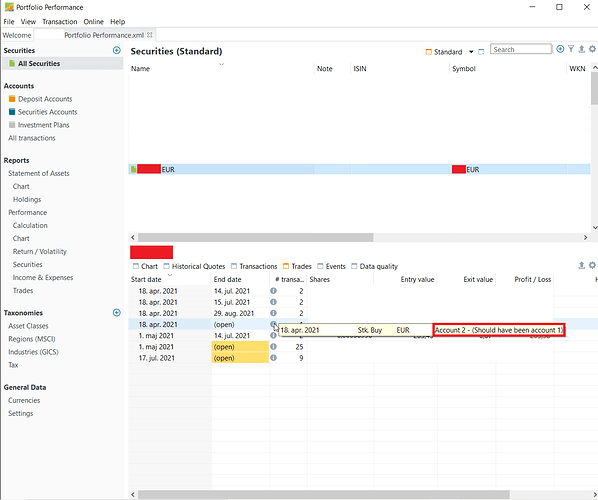Click the Securities Accounts blue icon
This screenshot has width=598, height=500.
point(12,112)
